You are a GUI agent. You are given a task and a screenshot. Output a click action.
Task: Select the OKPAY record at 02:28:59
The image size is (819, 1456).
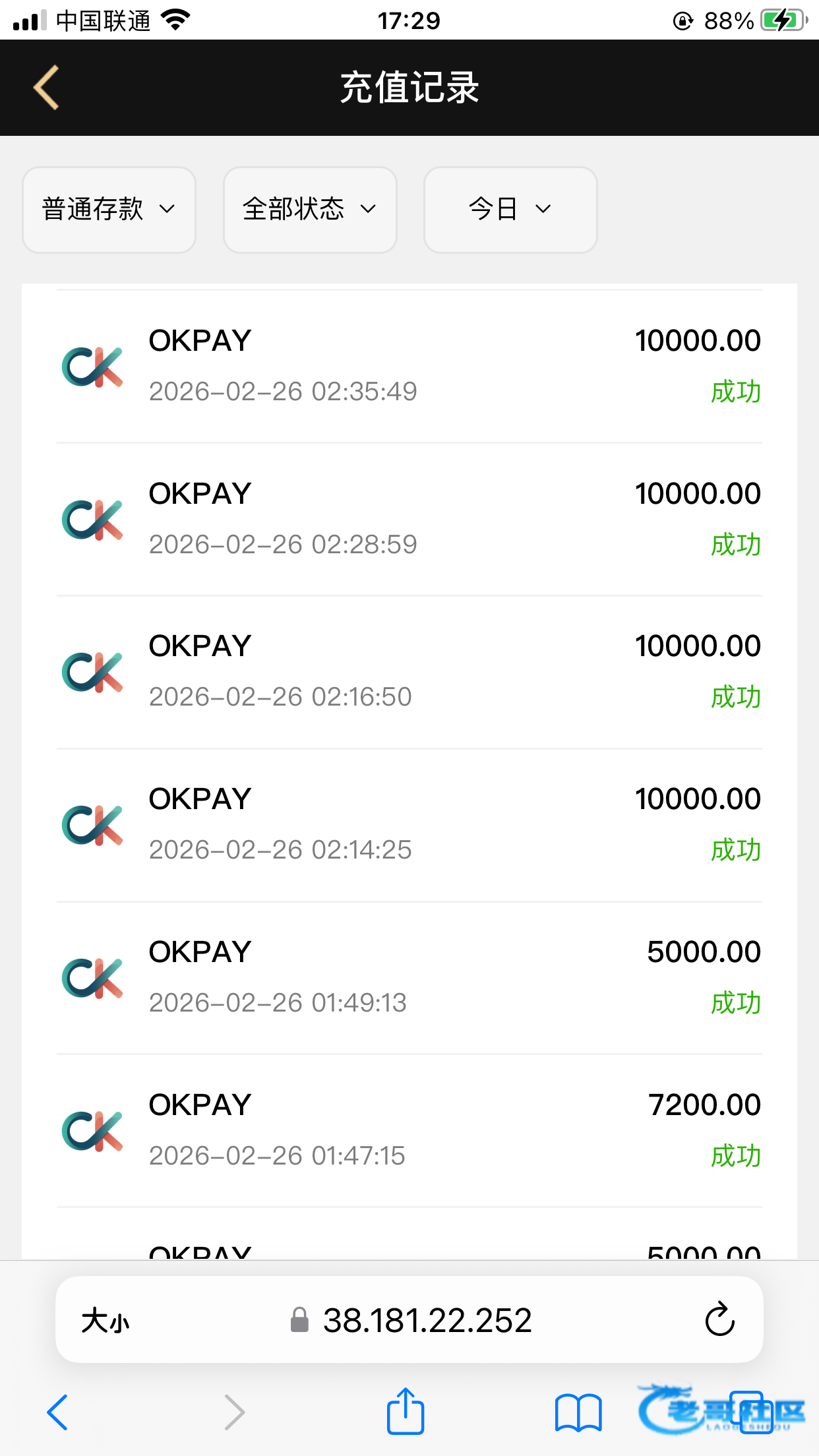(409, 519)
